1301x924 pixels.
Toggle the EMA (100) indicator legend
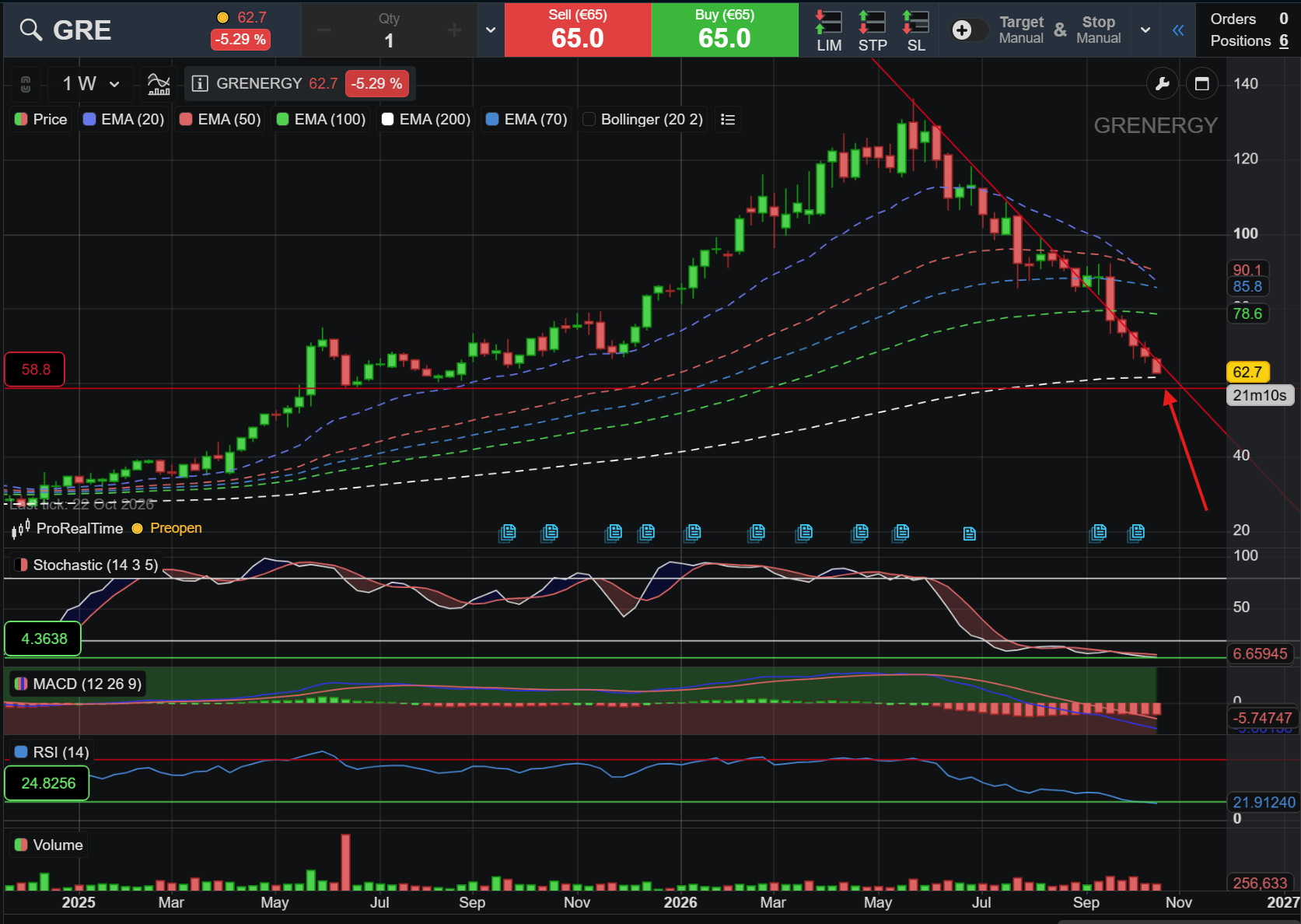(321, 119)
